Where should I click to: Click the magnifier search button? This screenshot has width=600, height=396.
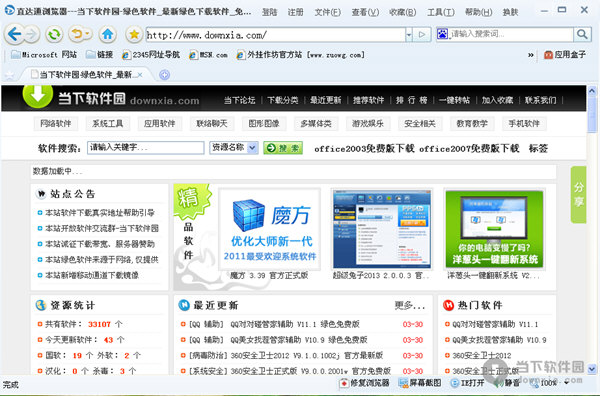point(582,34)
